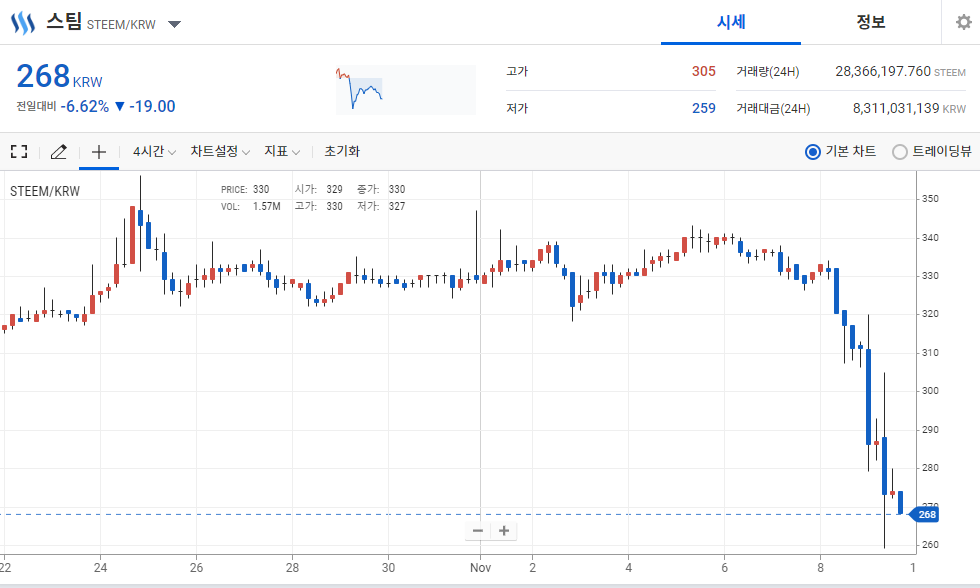980x588 pixels.
Task: Click the low price value 259
Action: tap(703, 108)
